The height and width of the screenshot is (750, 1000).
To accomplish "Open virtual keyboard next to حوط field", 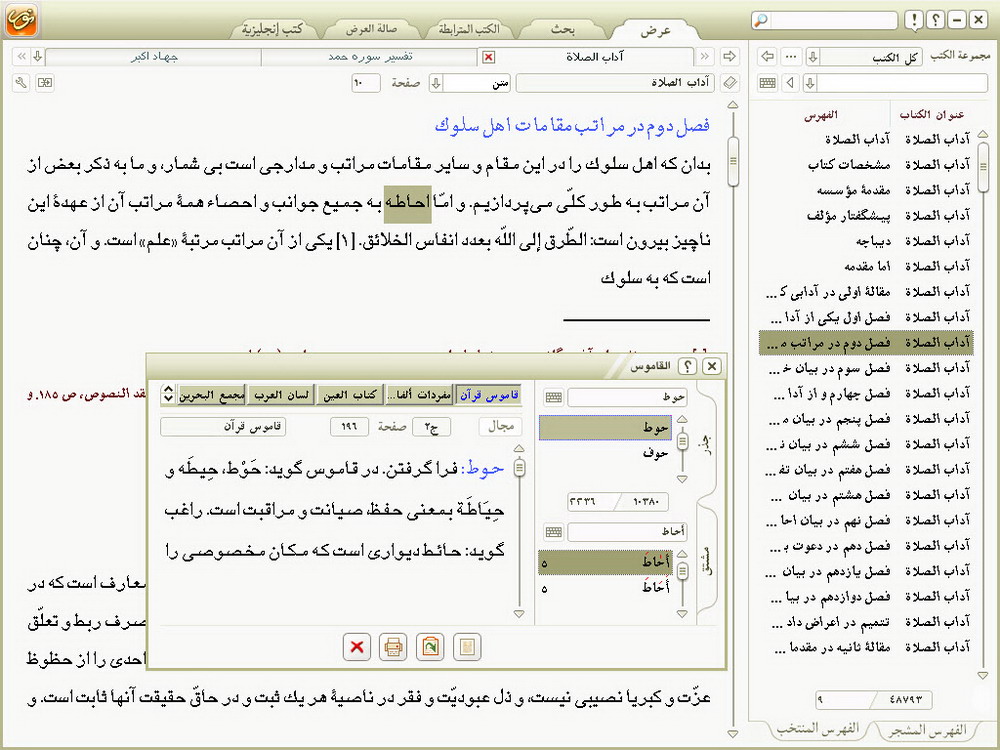I will [554, 397].
